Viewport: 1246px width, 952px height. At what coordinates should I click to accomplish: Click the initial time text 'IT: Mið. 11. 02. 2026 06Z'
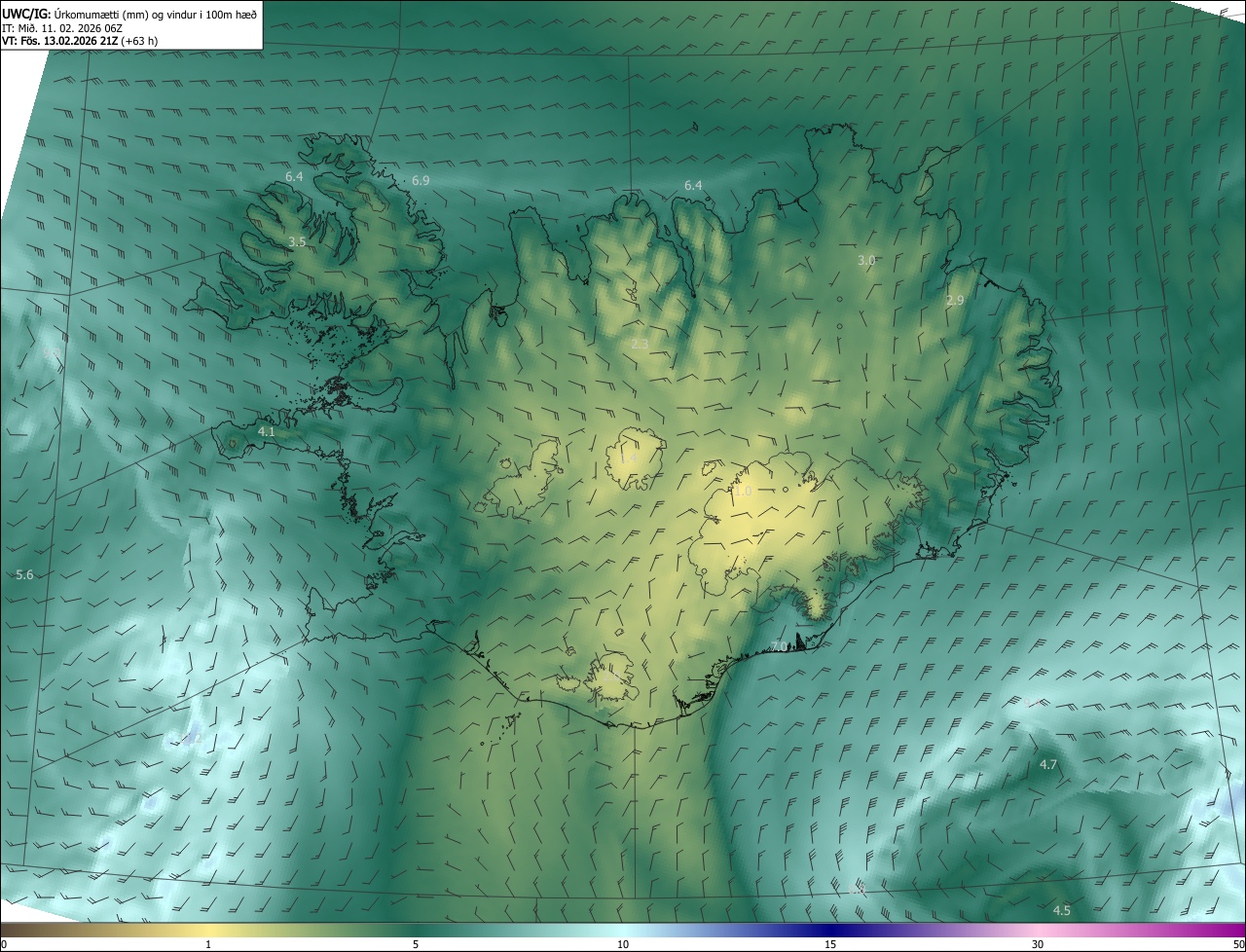[61, 28]
